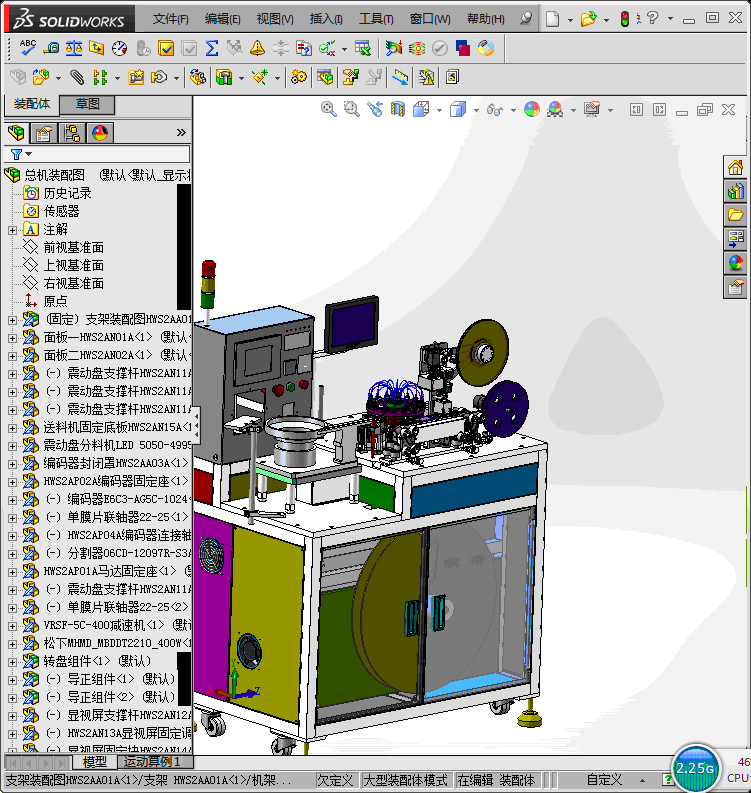
Task: Click Zoom to Area icon
Action: pyautogui.click(x=351, y=109)
